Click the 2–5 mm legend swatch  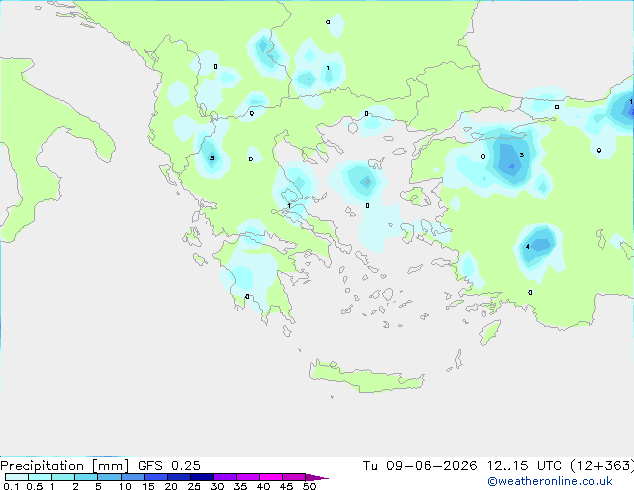coord(86,477)
